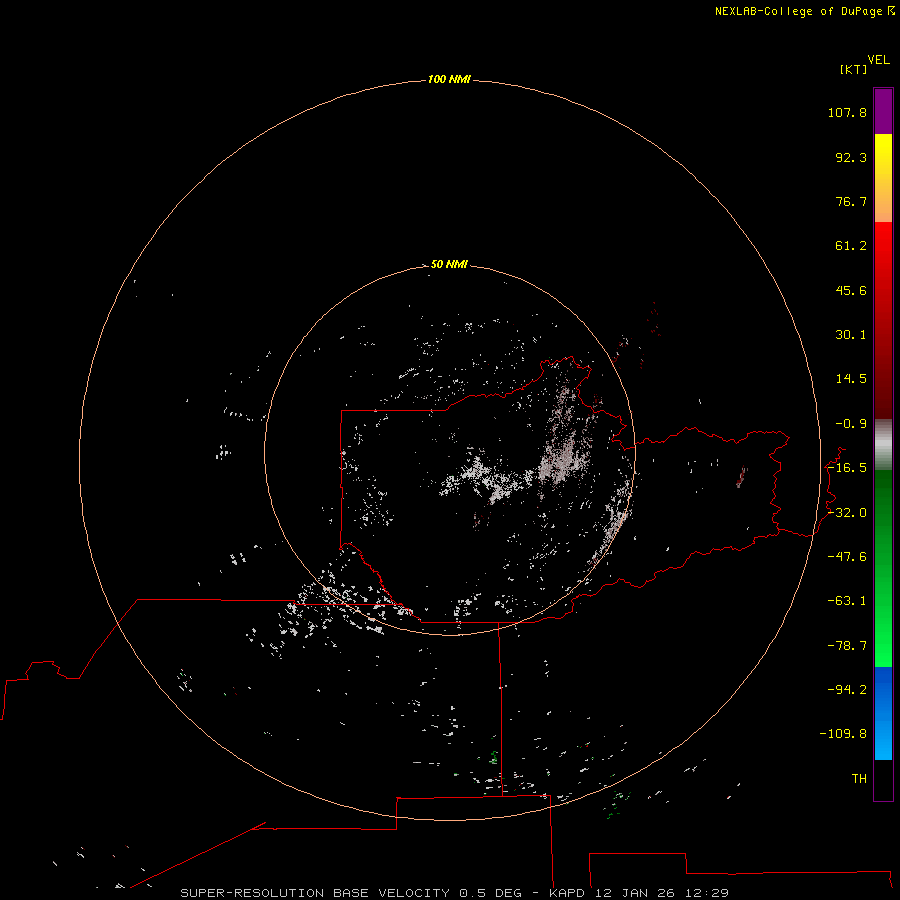Click the VEL legend title
The height and width of the screenshot is (900, 900).
(878, 60)
